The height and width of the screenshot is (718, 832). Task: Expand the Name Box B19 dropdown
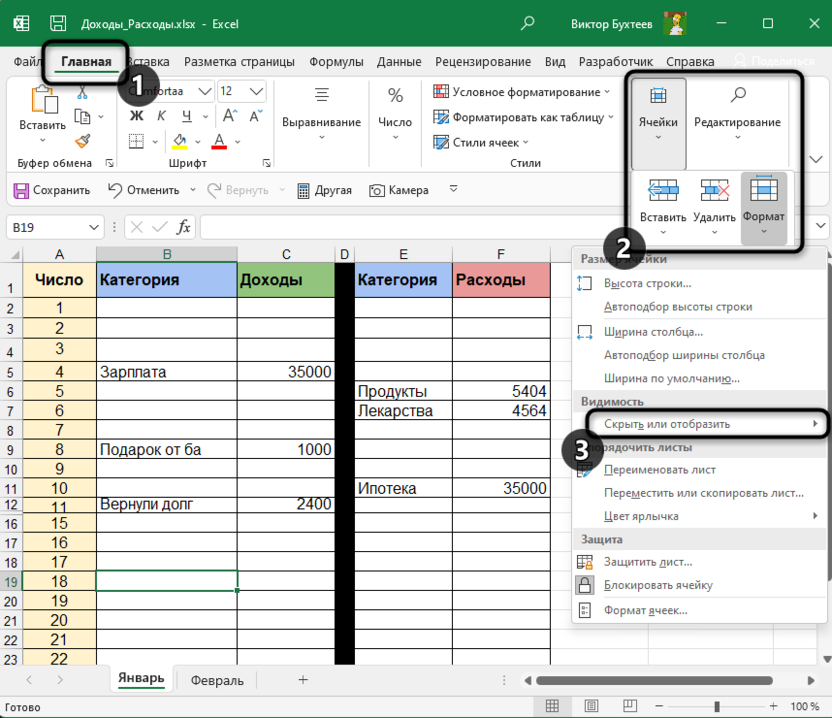[x=94, y=228]
